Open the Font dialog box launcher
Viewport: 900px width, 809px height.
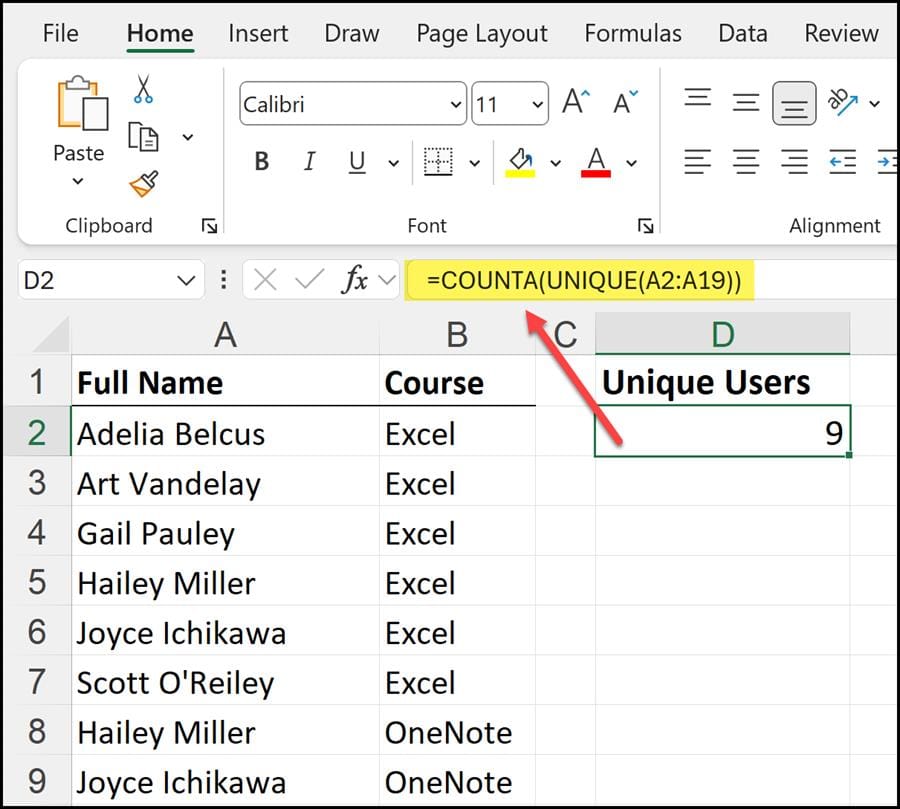(x=646, y=226)
